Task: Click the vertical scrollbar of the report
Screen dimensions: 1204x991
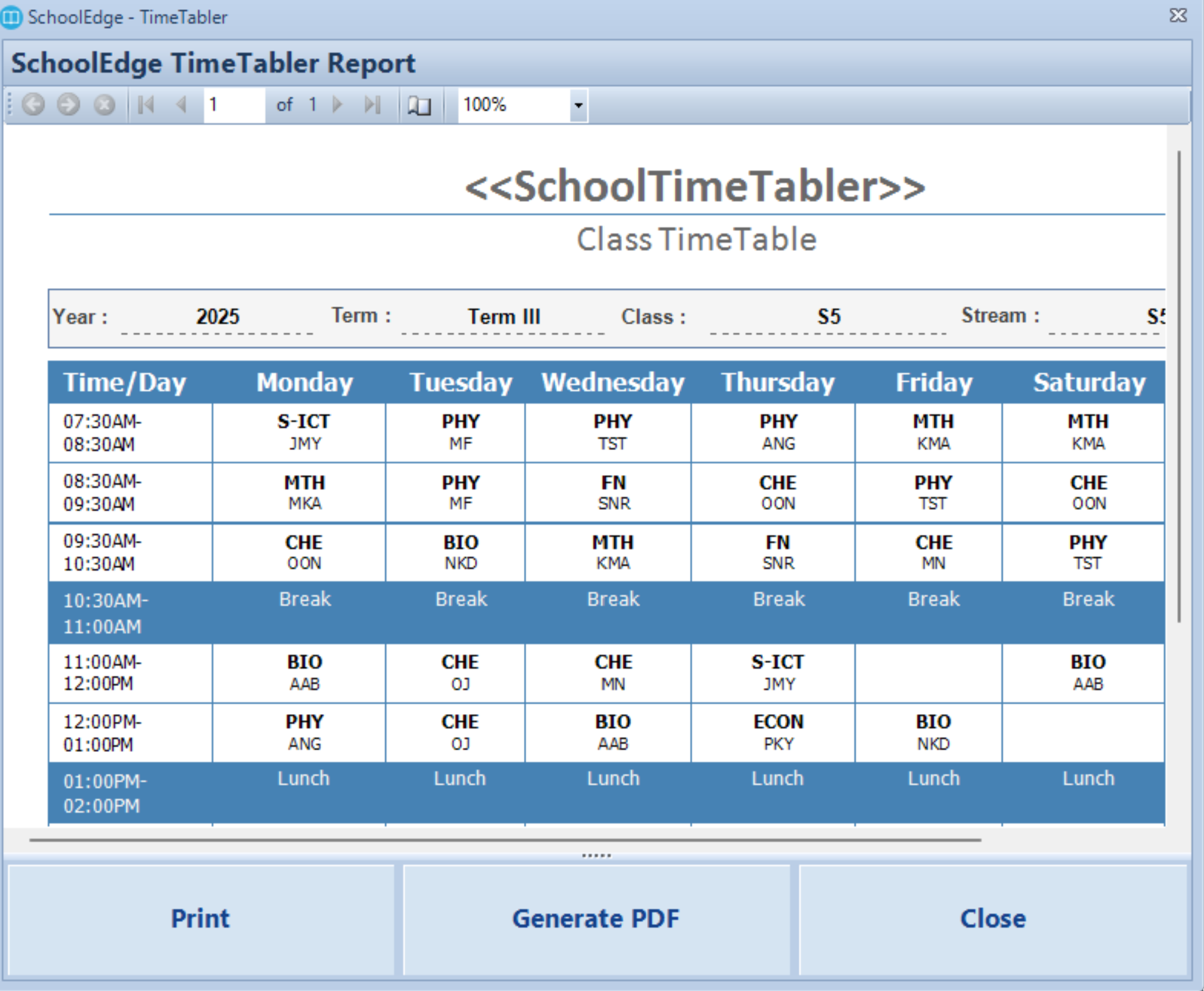Action: (1178, 386)
